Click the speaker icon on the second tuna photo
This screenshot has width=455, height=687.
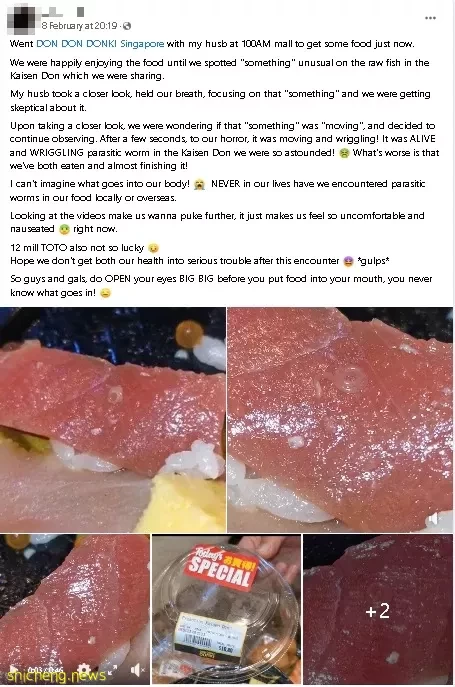pyautogui.click(x=433, y=519)
